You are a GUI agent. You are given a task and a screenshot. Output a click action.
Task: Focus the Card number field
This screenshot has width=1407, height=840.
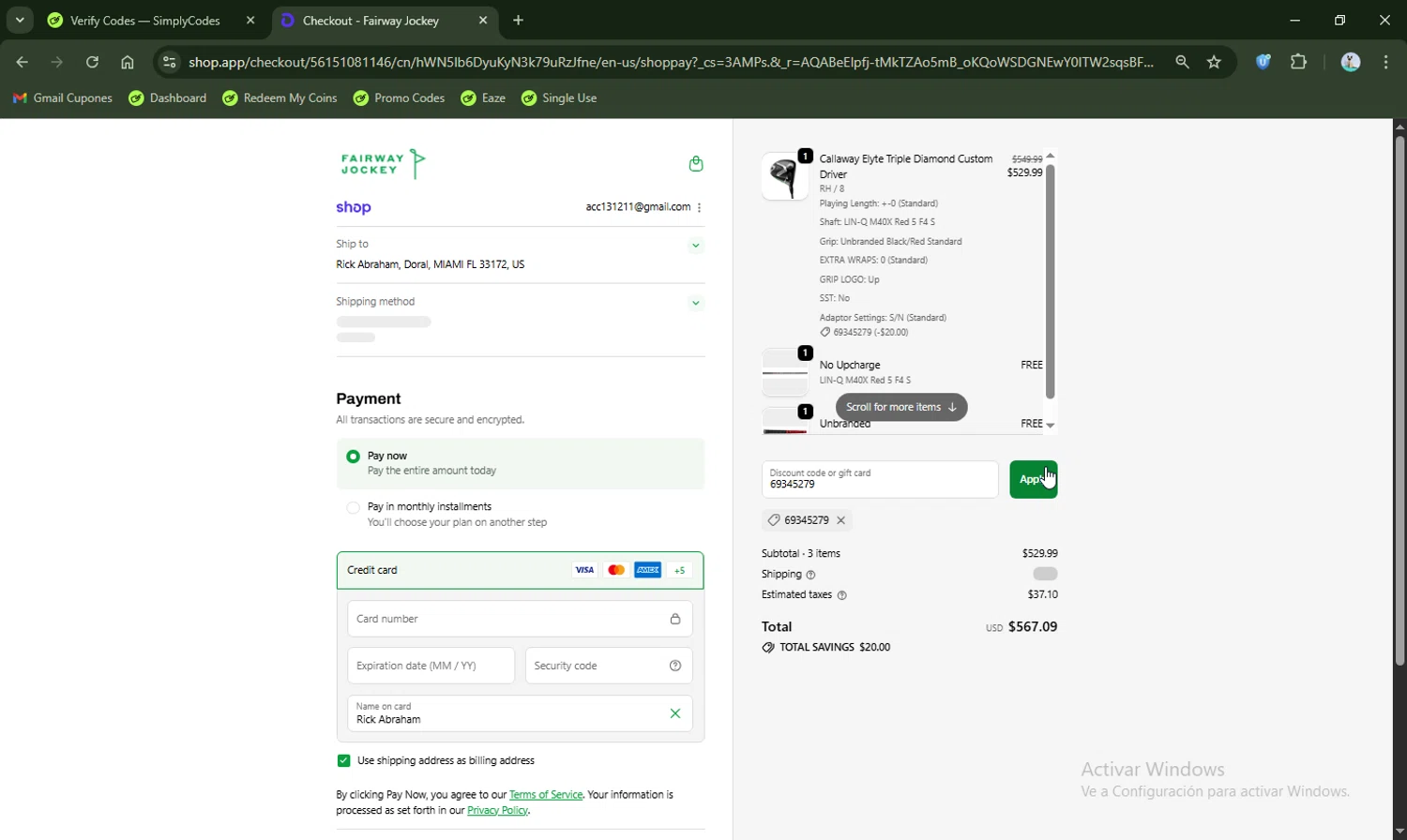[520, 619]
